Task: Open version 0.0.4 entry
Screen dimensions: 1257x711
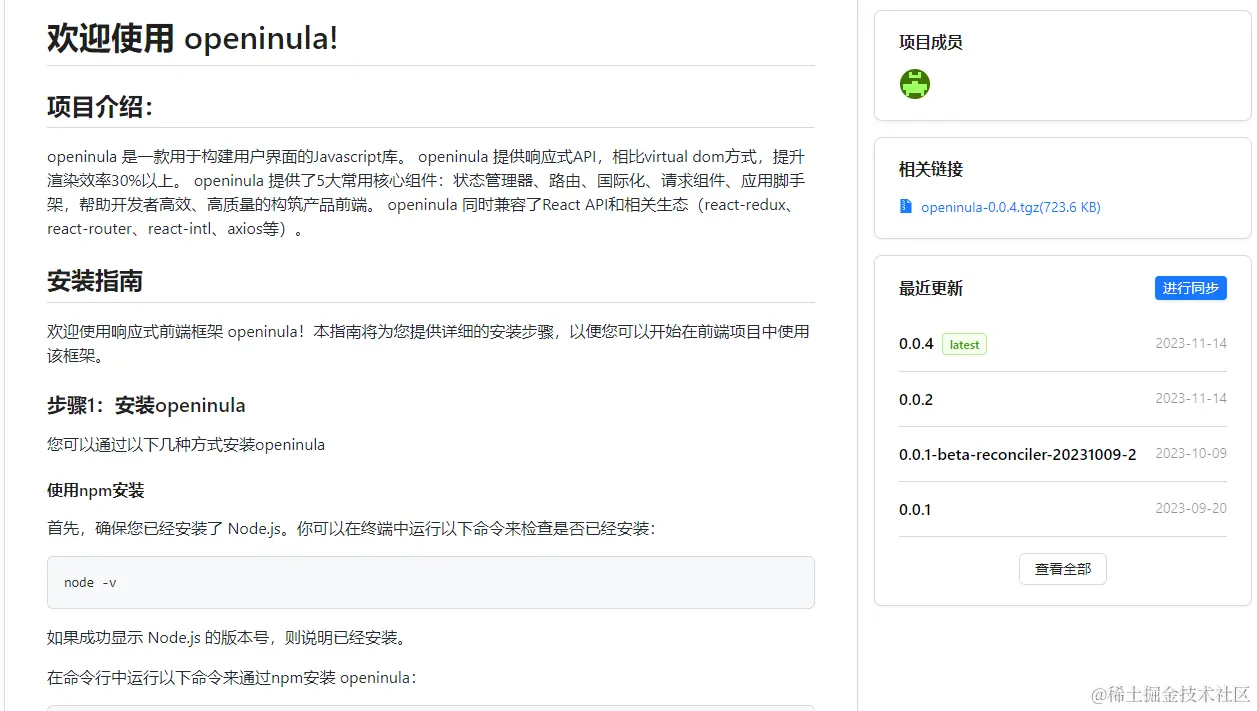Action: (x=916, y=344)
